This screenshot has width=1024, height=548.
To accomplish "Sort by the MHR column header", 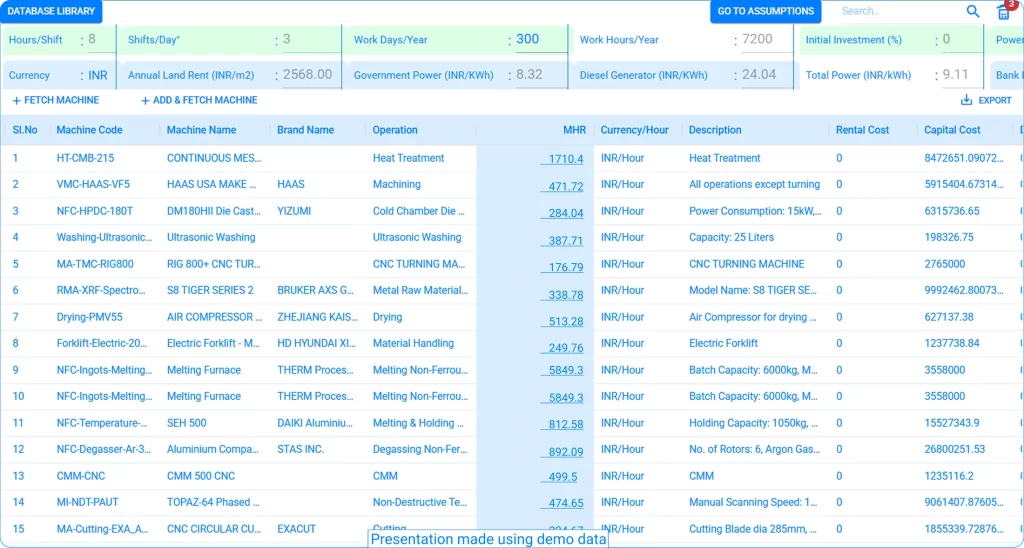I will (574, 130).
